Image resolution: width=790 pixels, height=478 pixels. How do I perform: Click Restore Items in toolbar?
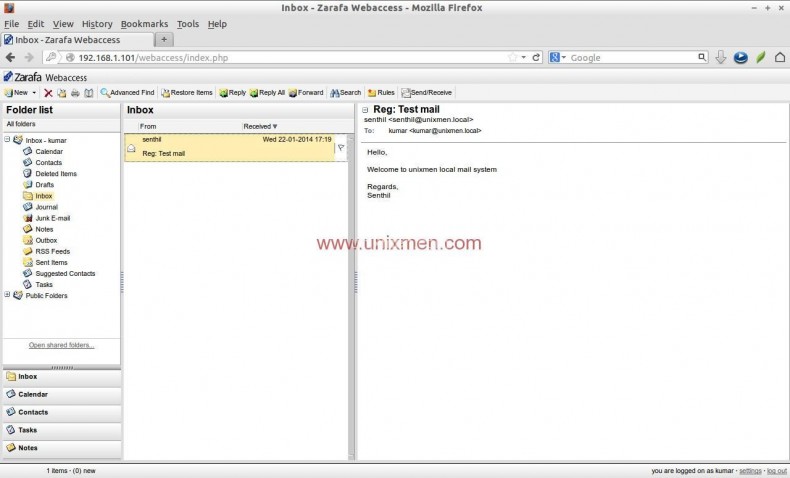coord(187,93)
